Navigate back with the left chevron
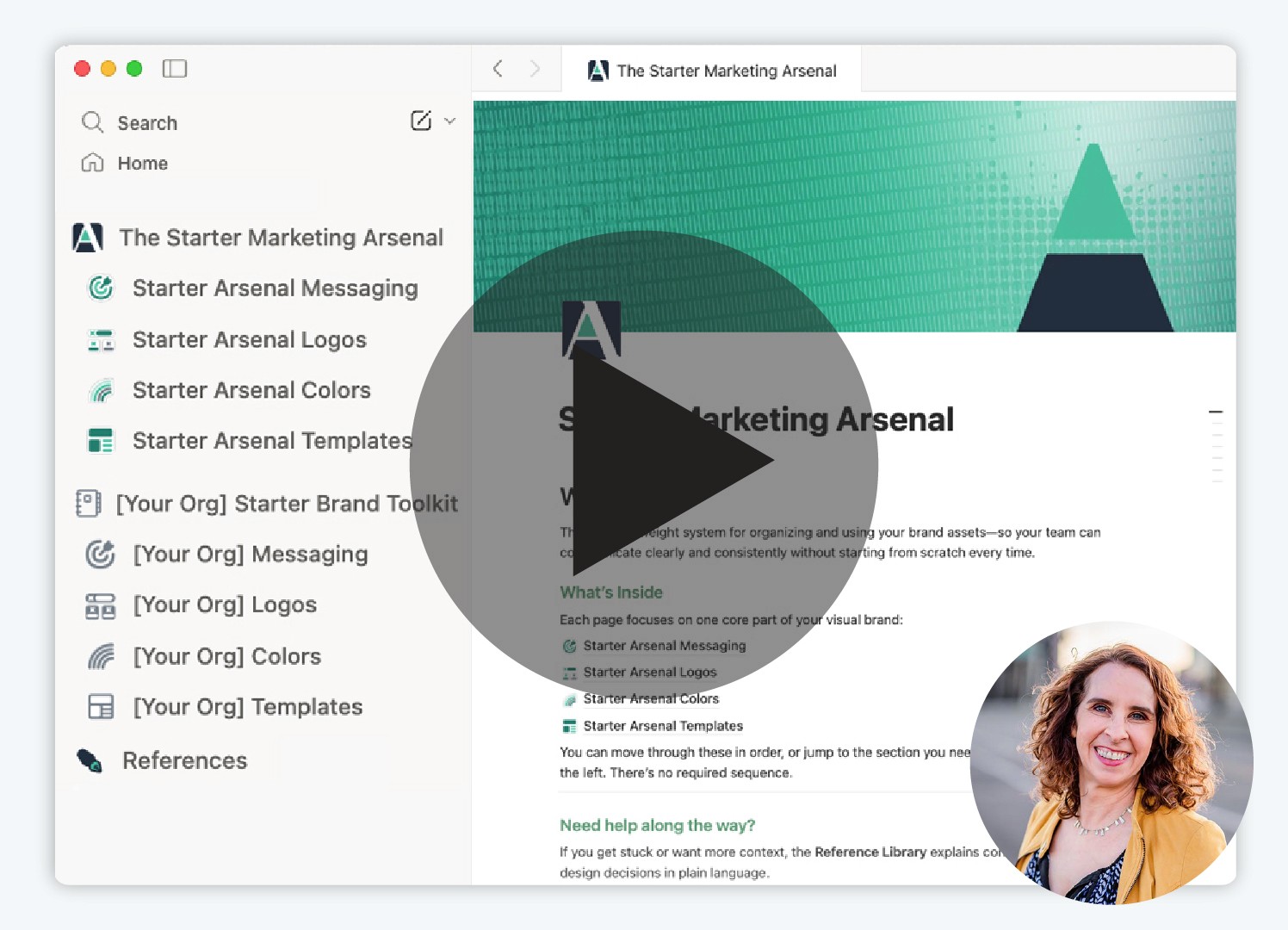Image resolution: width=1288 pixels, height=930 pixels. coord(498,69)
